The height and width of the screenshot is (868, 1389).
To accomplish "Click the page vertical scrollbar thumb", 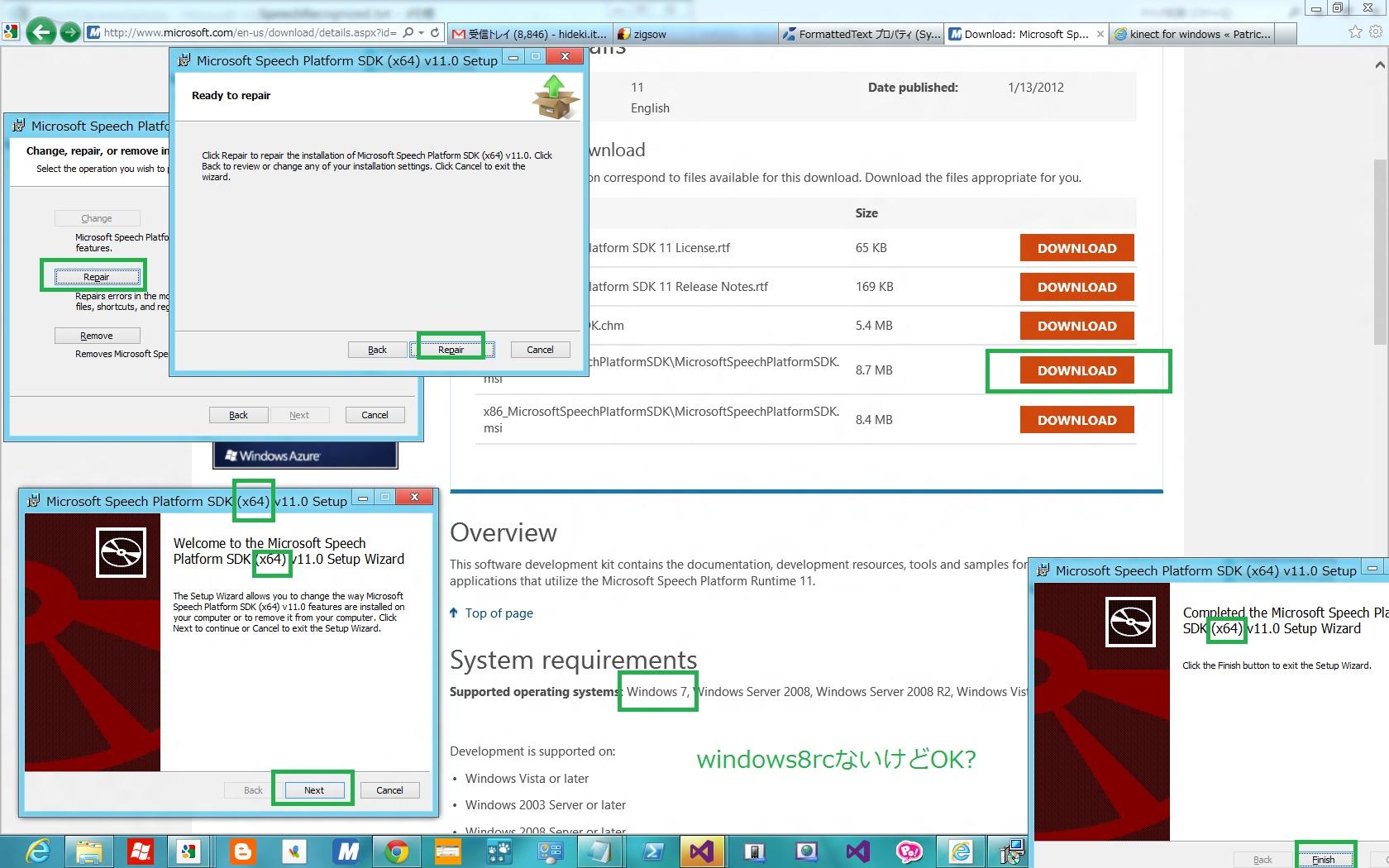I will 1380,252.
